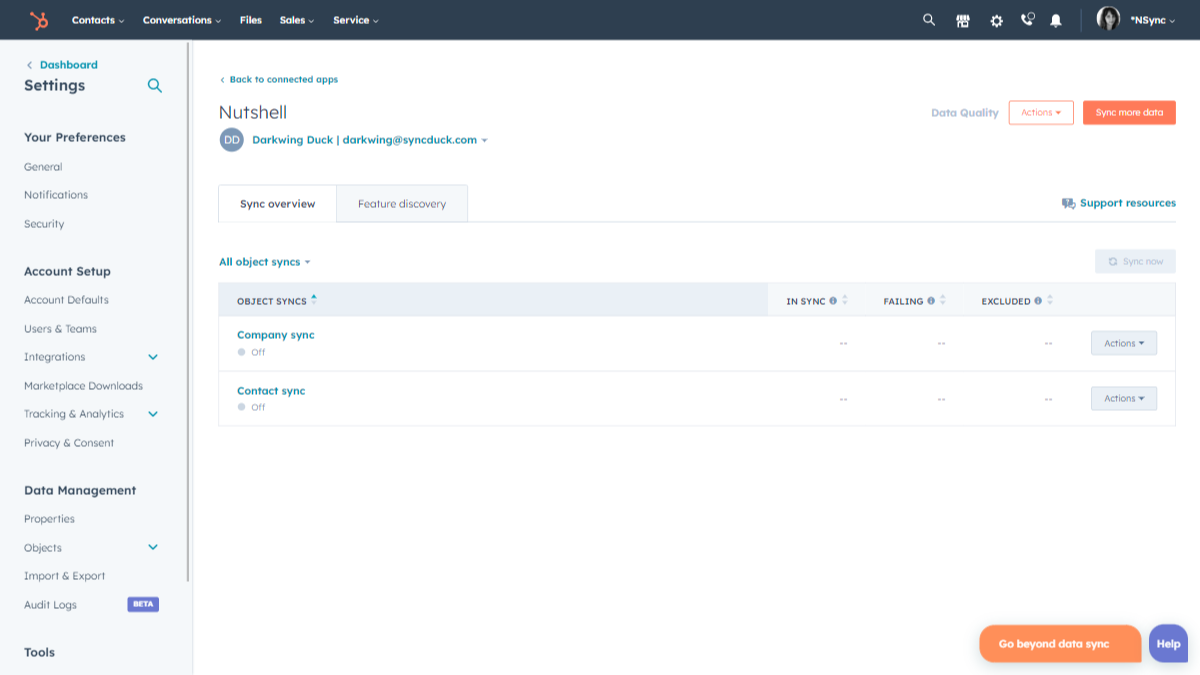The width and height of the screenshot is (1200, 675).
Task: Open Actions dropdown for Company sync
Action: pyautogui.click(x=1123, y=344)
